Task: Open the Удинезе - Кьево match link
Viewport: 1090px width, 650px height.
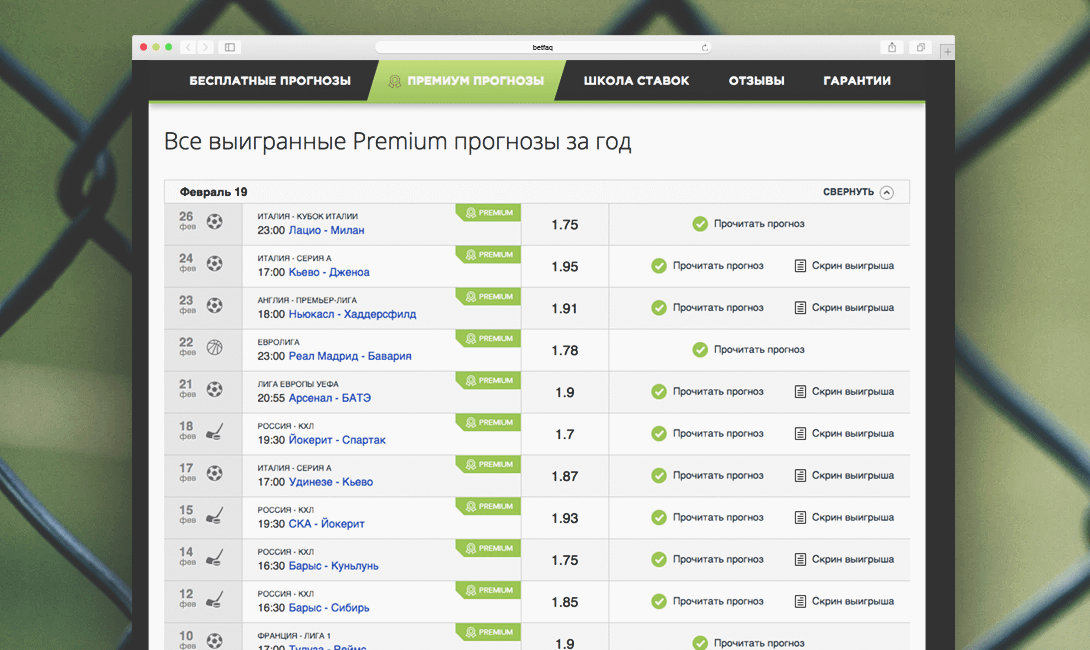Action: click(x=330, y=482)
